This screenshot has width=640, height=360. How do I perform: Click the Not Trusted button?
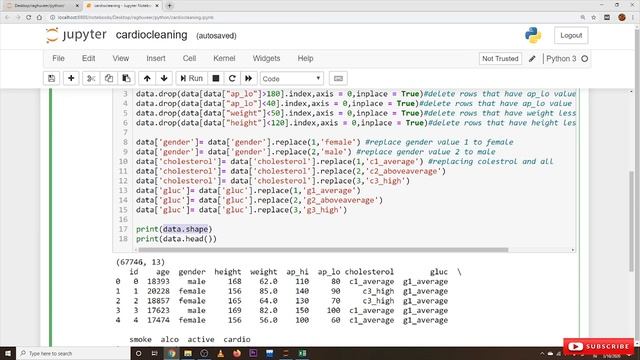(x=500, y=59)
